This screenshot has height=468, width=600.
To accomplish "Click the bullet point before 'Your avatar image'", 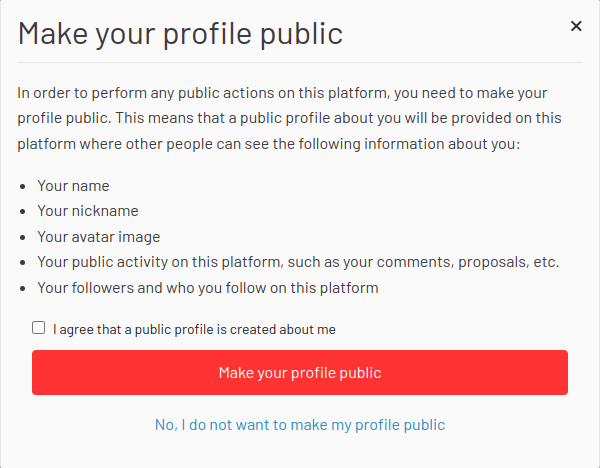I will tap(23, 238).
